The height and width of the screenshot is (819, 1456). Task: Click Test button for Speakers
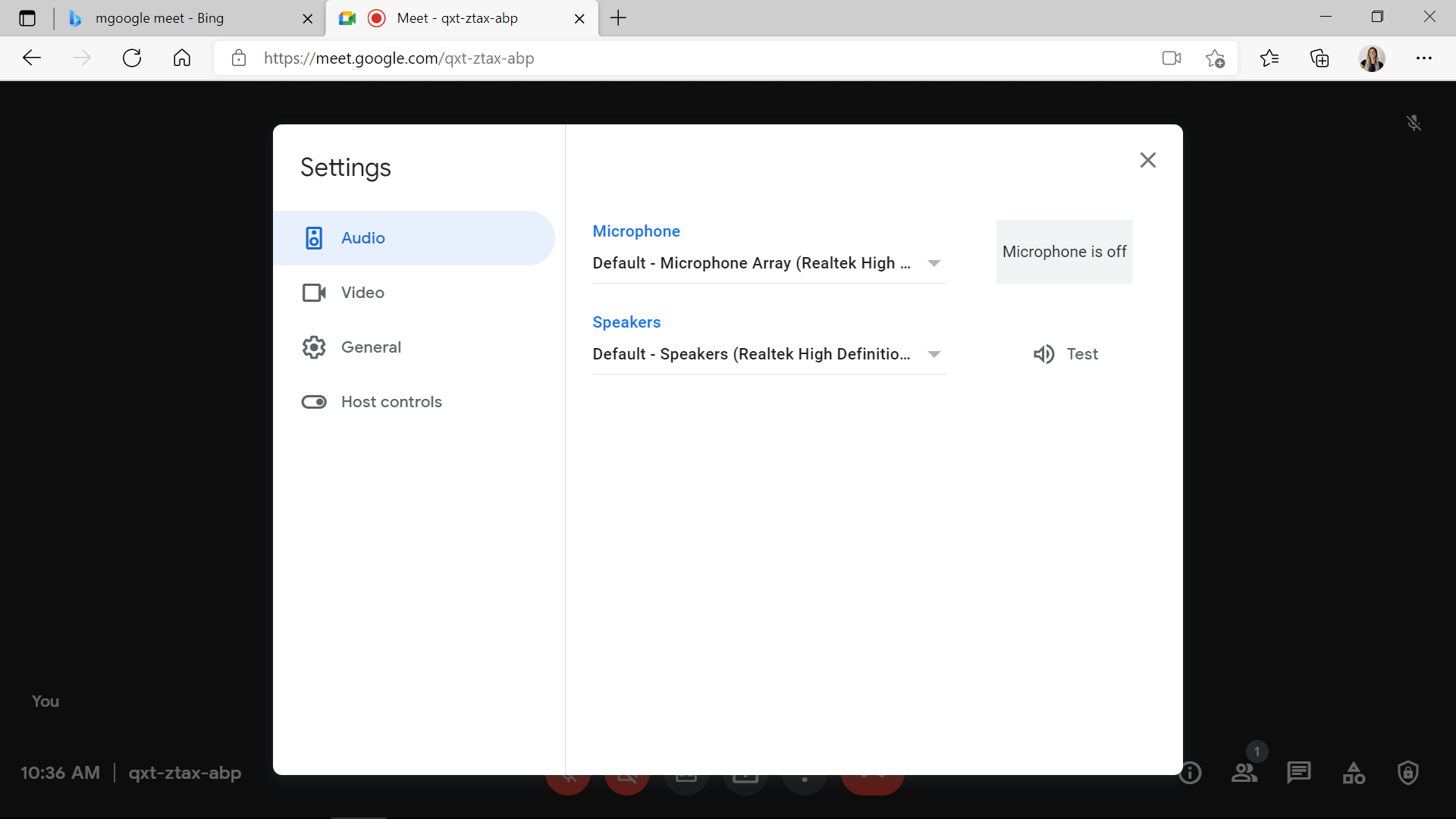[x=1064, y=354]
